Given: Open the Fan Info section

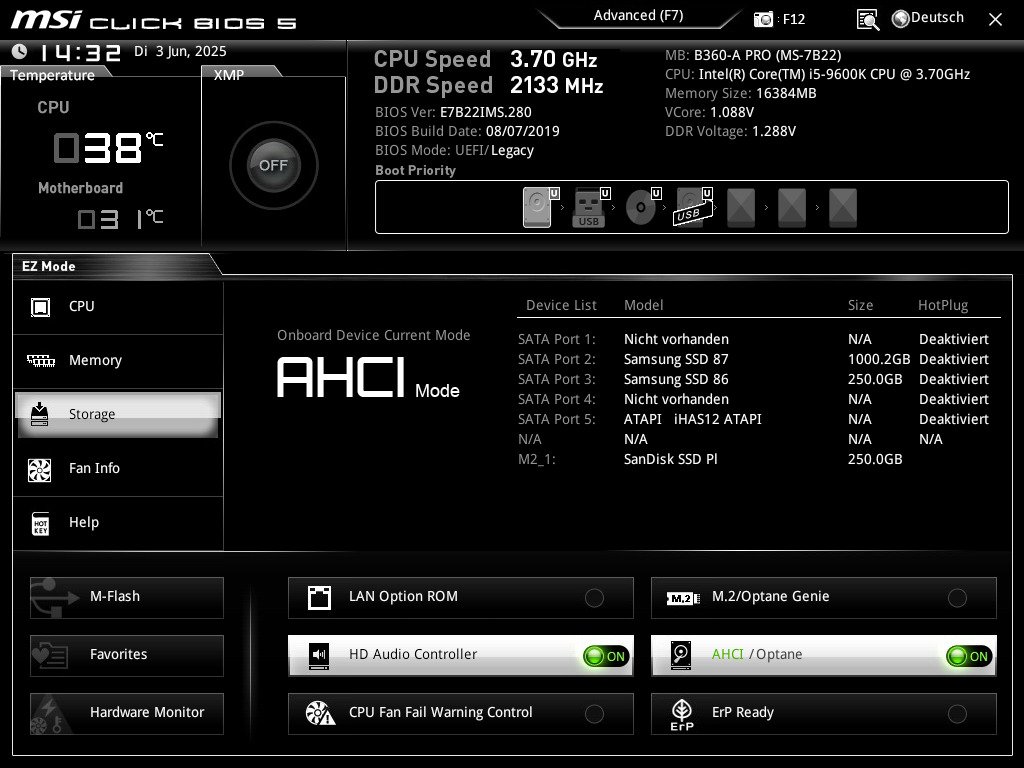Looking at the screenshot, I should [118, 469].
